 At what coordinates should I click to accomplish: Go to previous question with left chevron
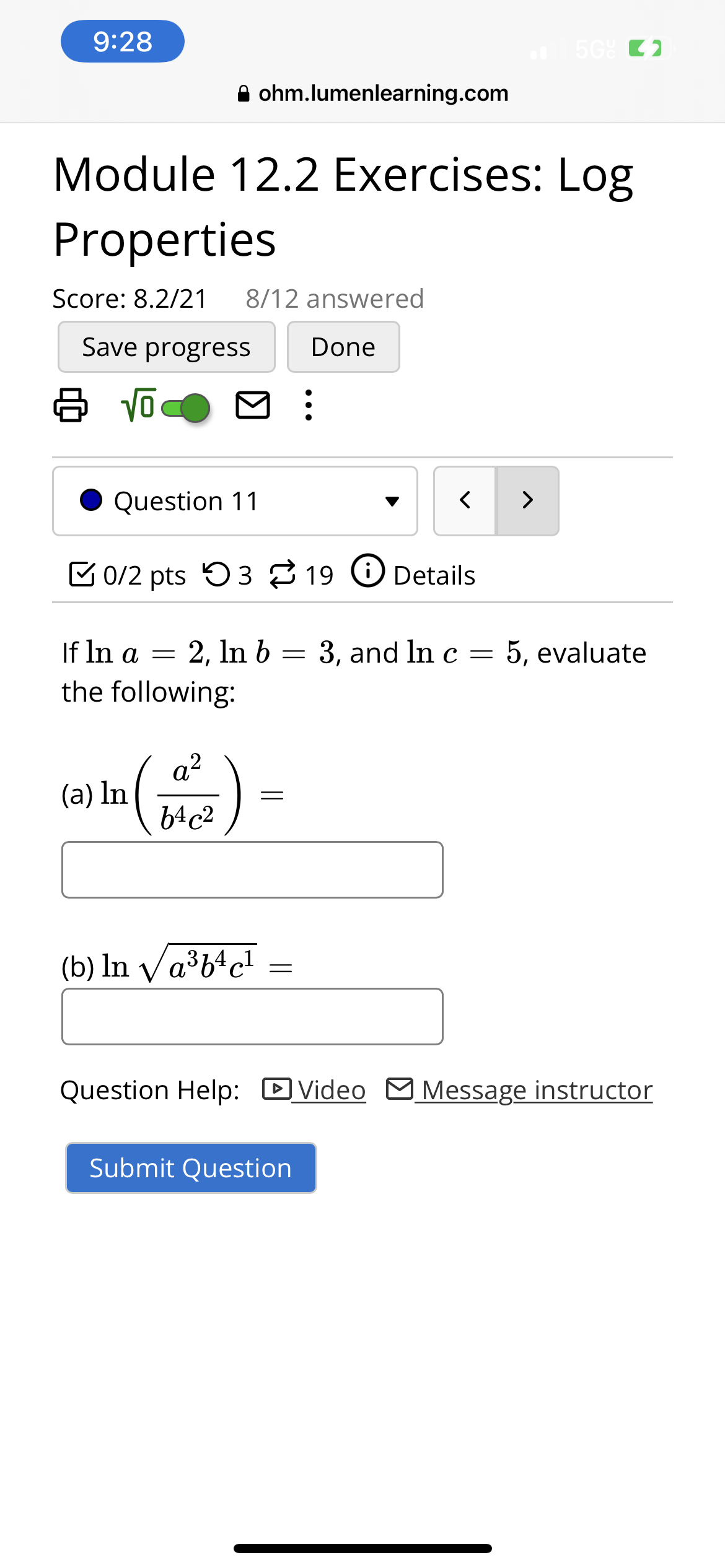[x=465, y=500]
